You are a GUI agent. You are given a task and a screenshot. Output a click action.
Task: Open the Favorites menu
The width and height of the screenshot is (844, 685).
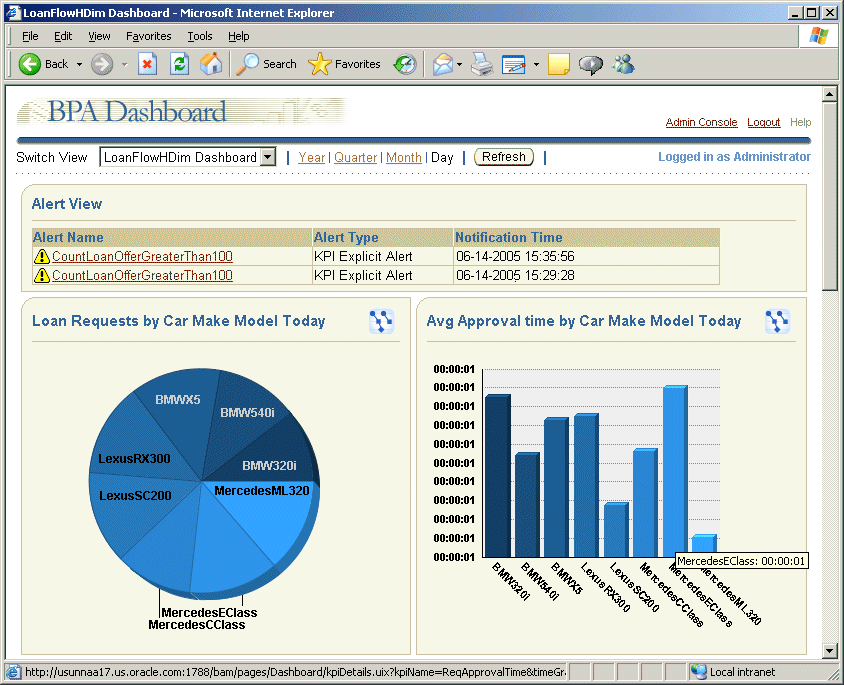[x=149, y=36]
